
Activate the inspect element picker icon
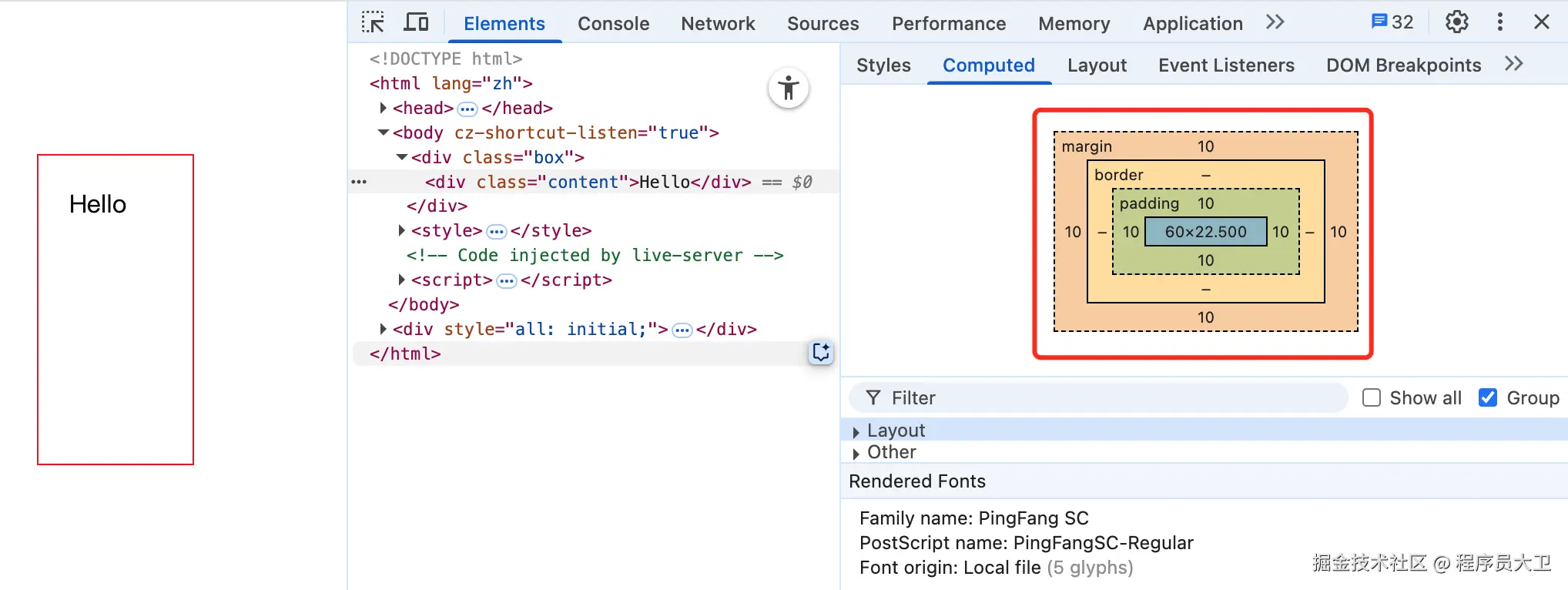click(x=373, y=22)
